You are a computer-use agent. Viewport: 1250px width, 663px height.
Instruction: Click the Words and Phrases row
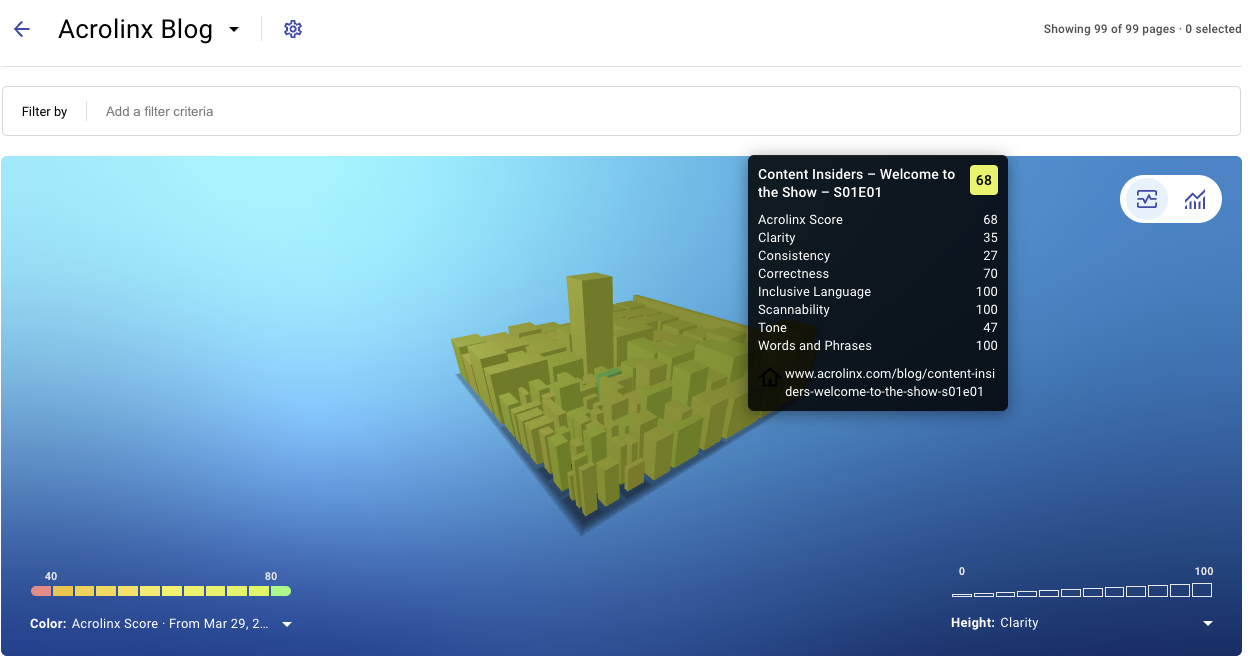coord(878,346)
